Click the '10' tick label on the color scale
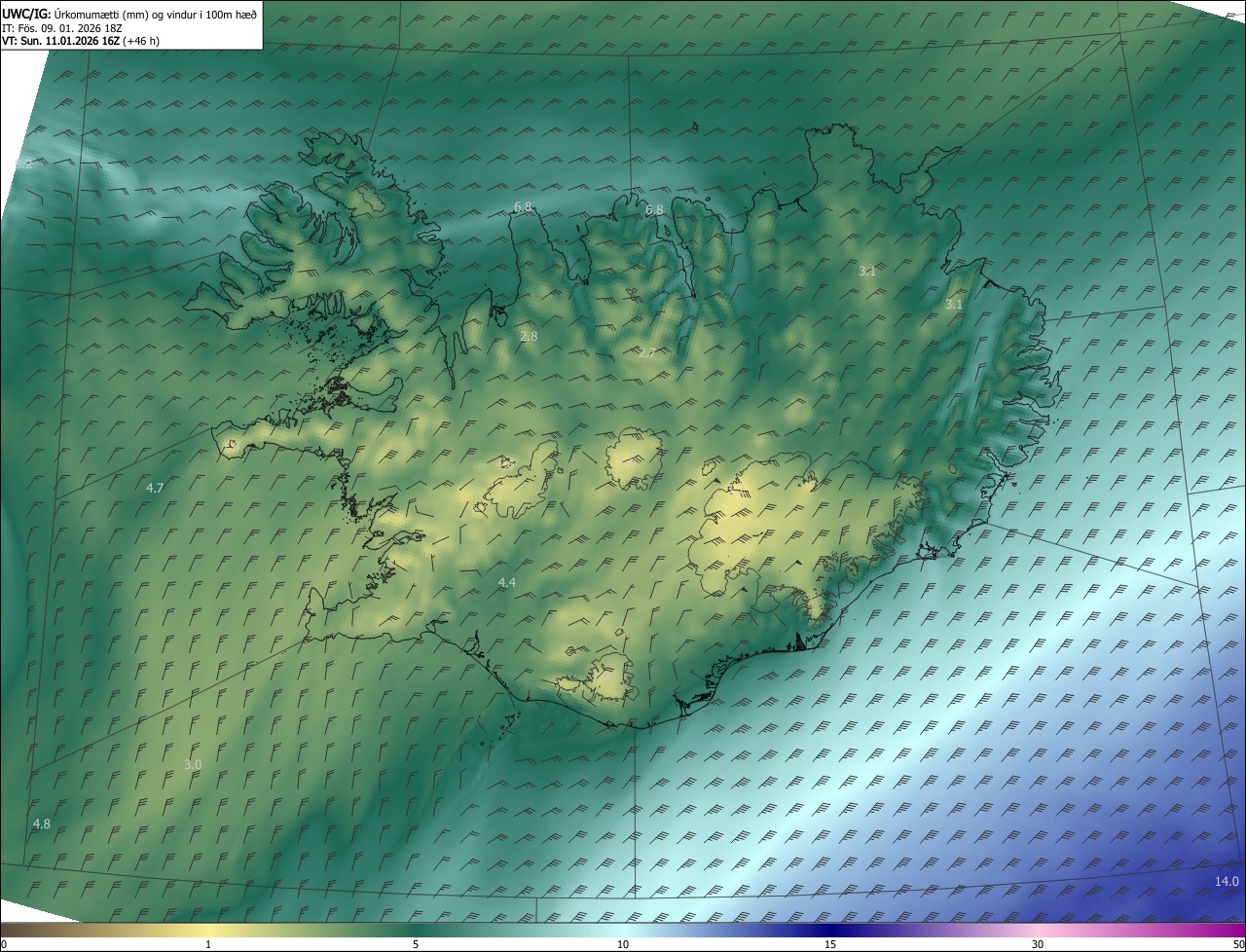This screenshot has width=1246, height=952. [x=623, y=945]
